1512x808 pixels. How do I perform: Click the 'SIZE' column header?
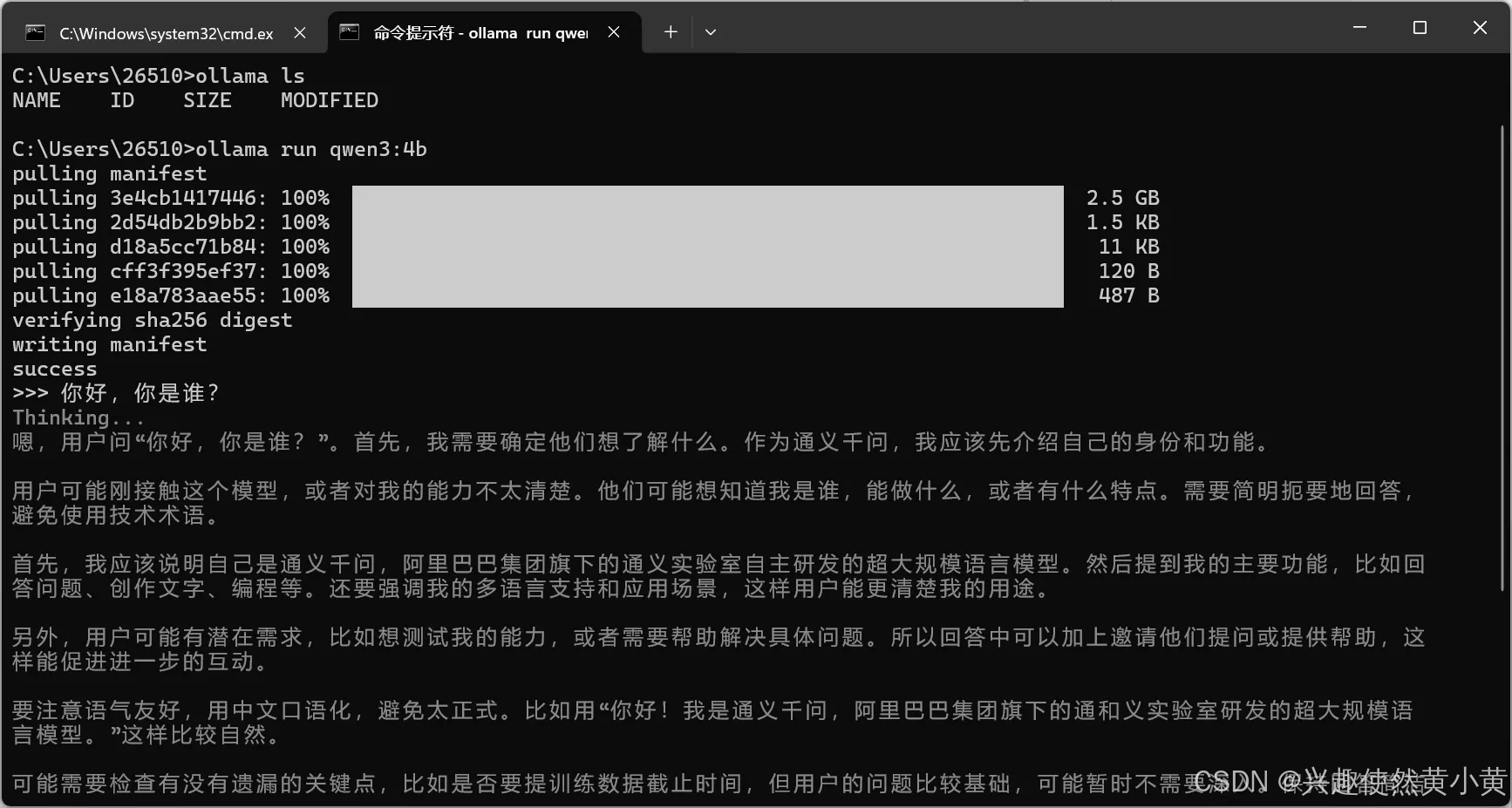[208, 100]
